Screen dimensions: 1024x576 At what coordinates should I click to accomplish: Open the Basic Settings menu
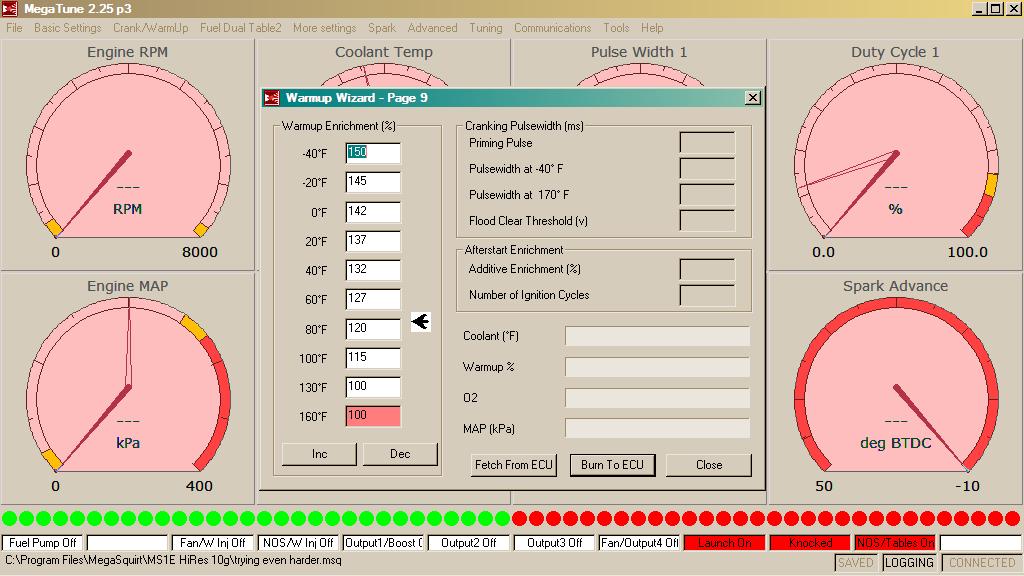coord(67,28)
